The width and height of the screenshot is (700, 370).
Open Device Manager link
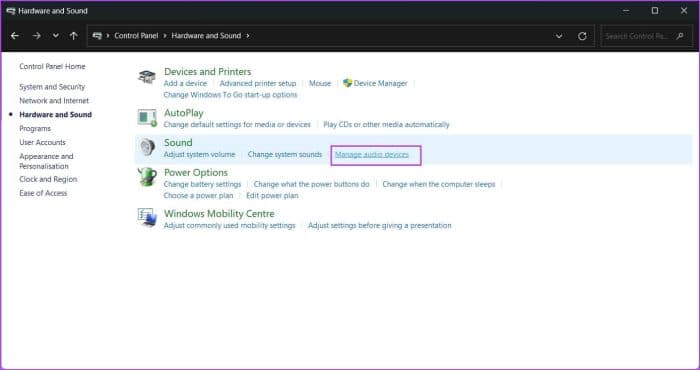pyautogui.click(x=380, y=83)
